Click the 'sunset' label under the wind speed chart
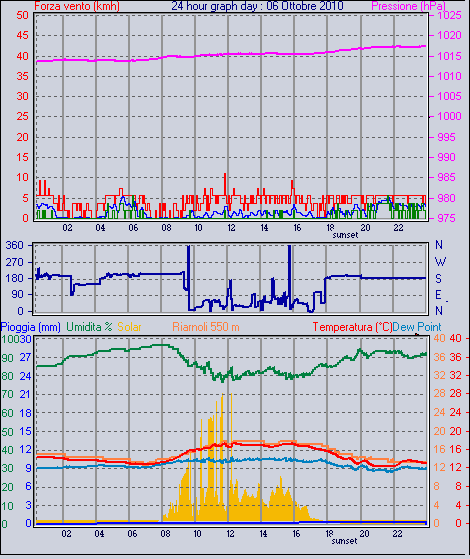 [345, 235]
